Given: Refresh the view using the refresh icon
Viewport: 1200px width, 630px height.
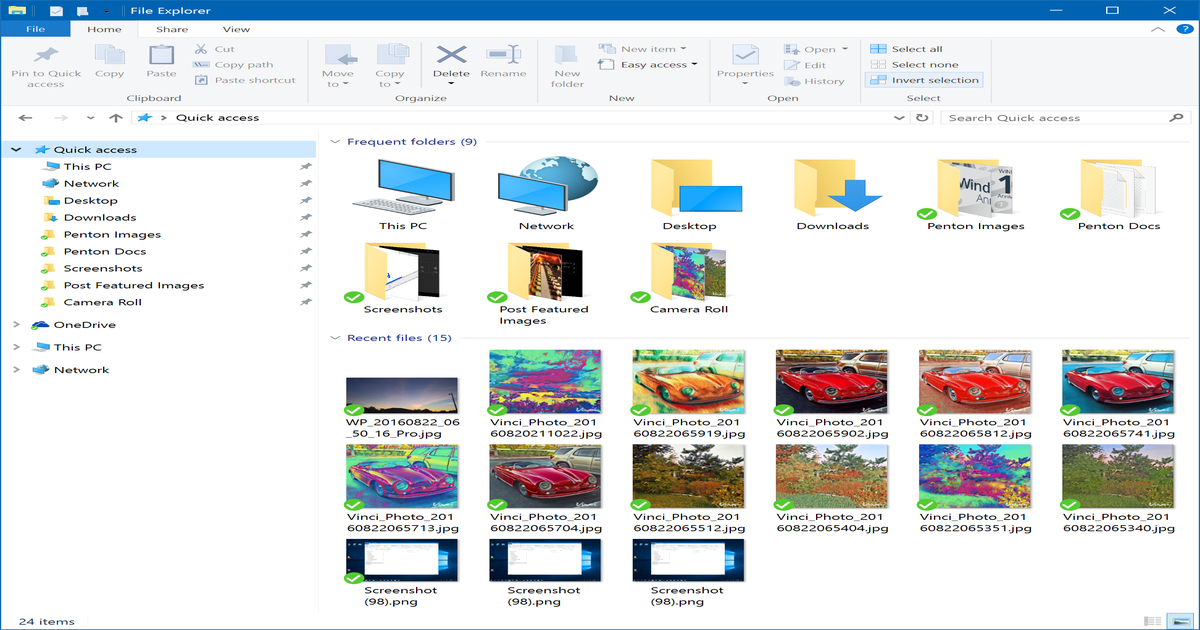Looking at the screenshot, I should click(920, 117).
